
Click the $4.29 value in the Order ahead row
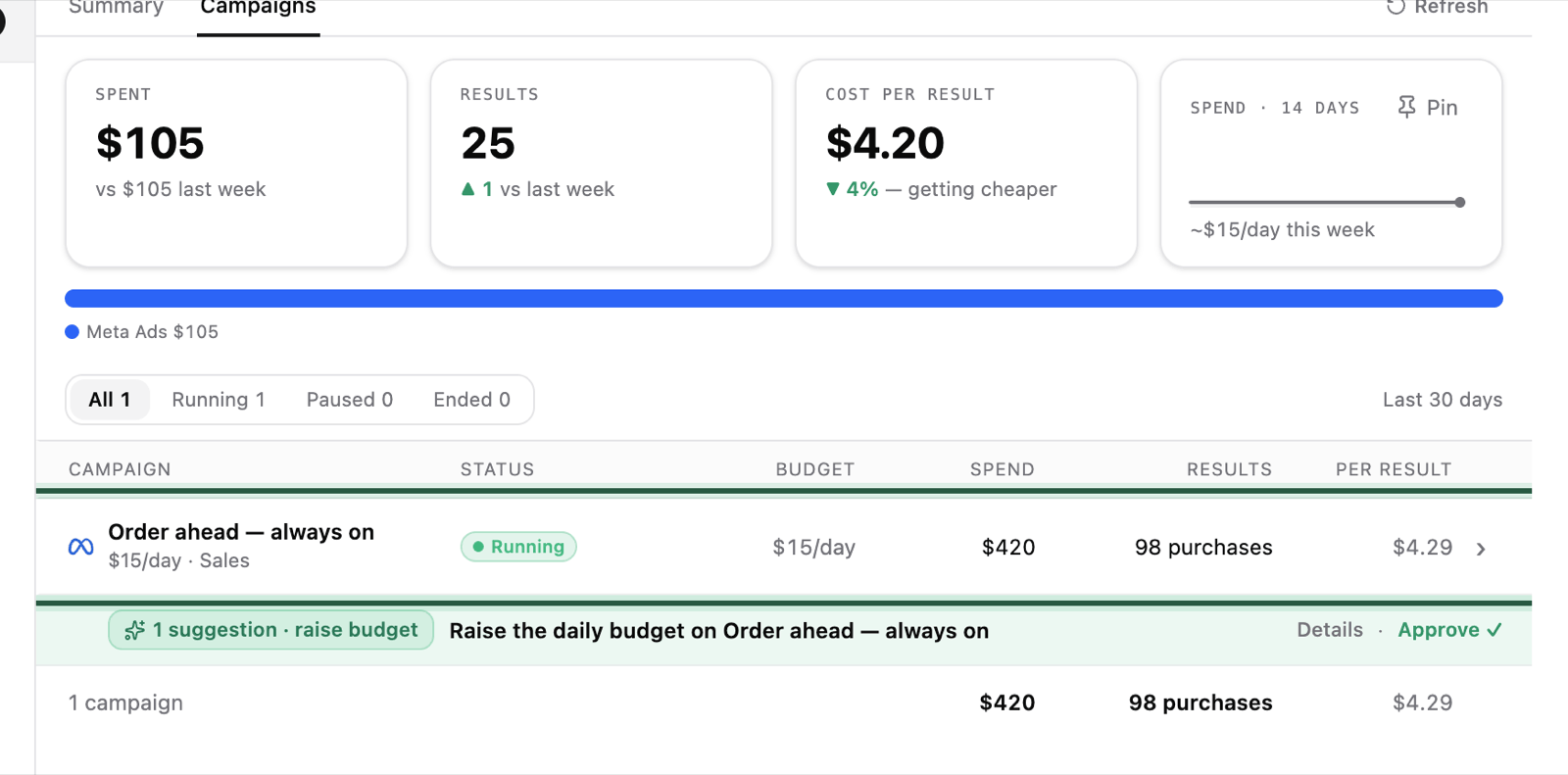(x=1422, y=547)
